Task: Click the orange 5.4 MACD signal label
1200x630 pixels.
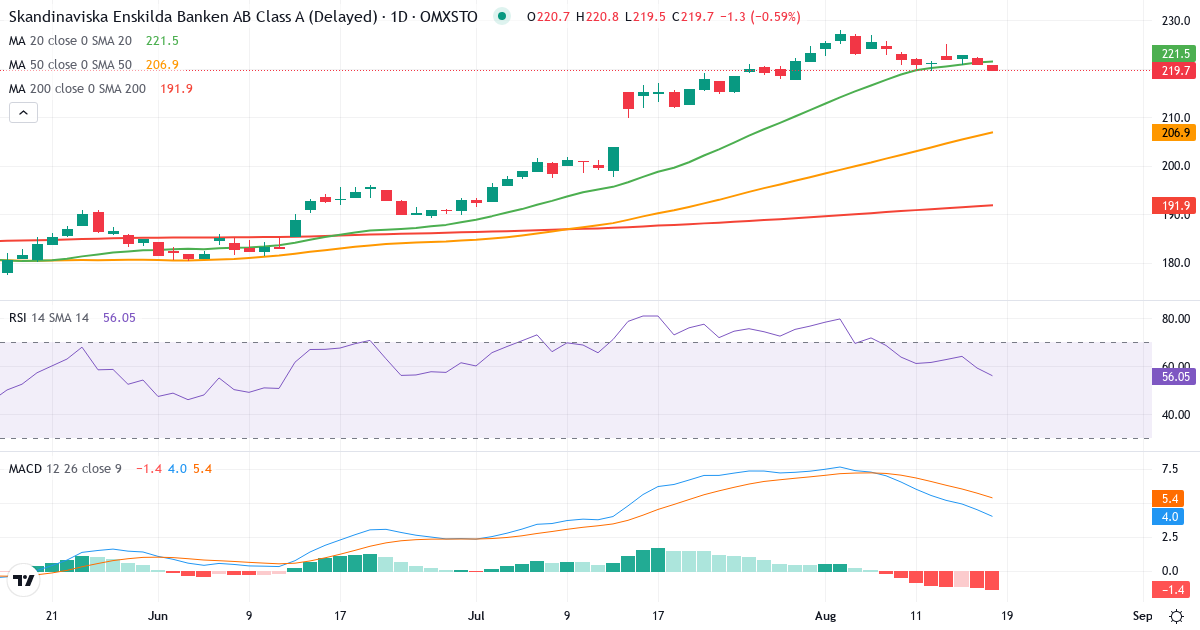Action: [1166, 498]
